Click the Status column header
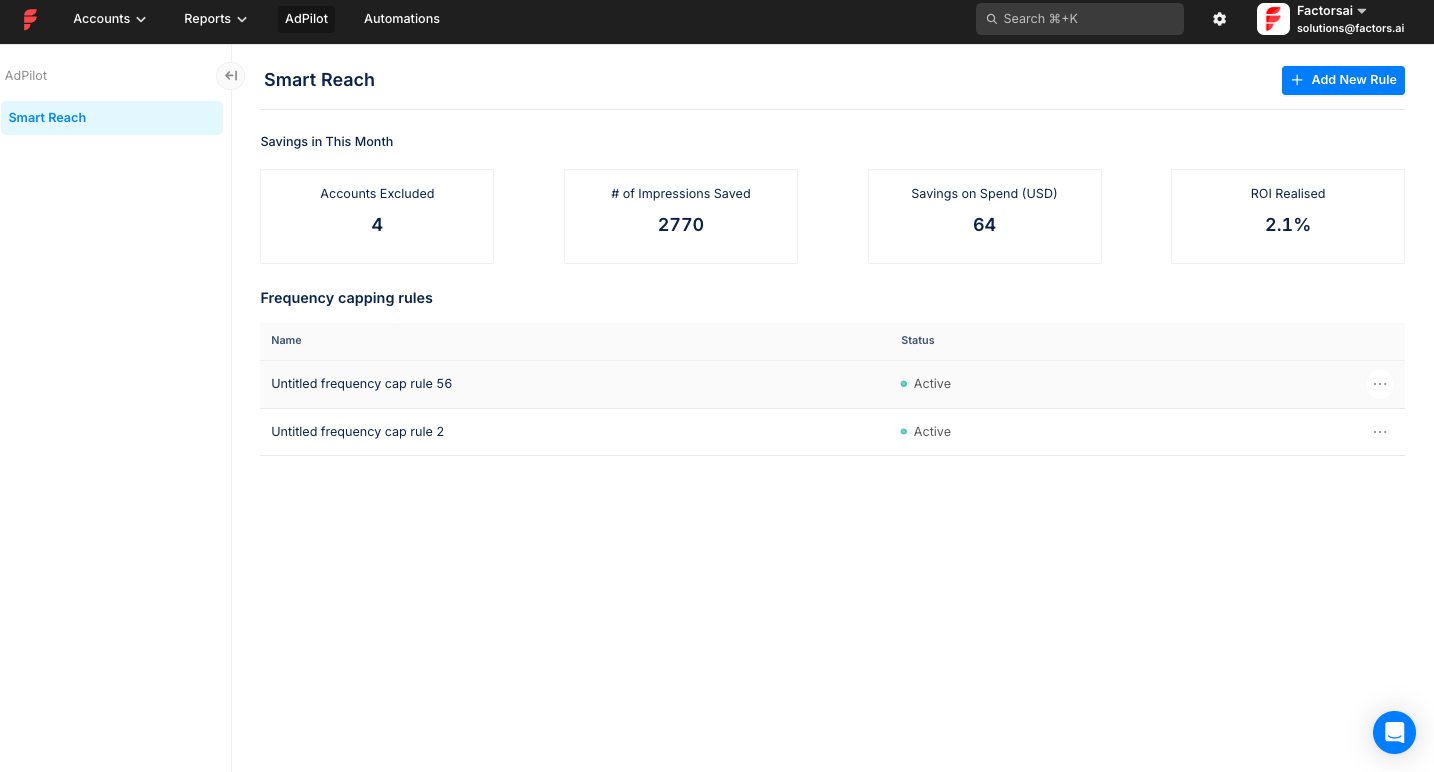 point(917,341)
